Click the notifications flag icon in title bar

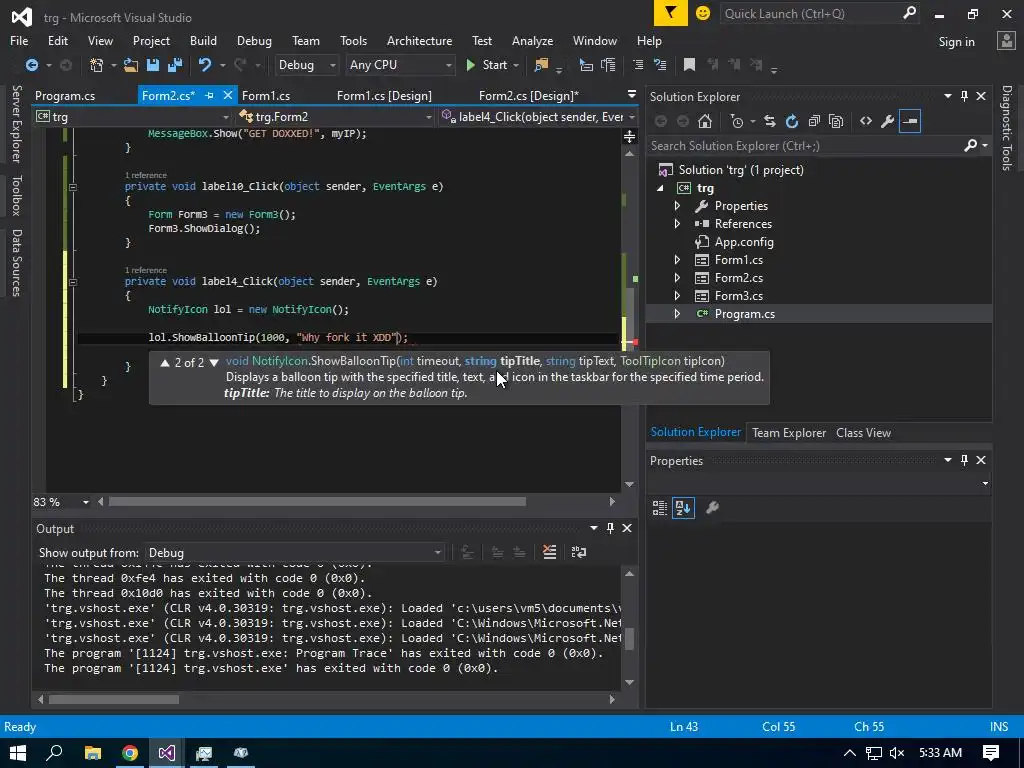pyautogui.click(x=671, y=13)
